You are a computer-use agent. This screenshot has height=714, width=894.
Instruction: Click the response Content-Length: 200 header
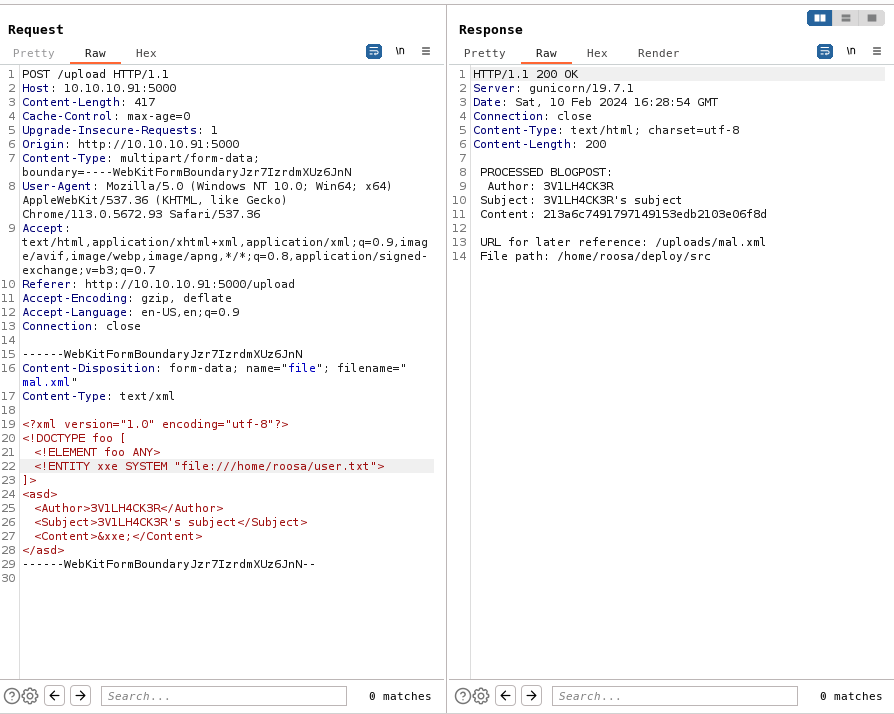539,144
